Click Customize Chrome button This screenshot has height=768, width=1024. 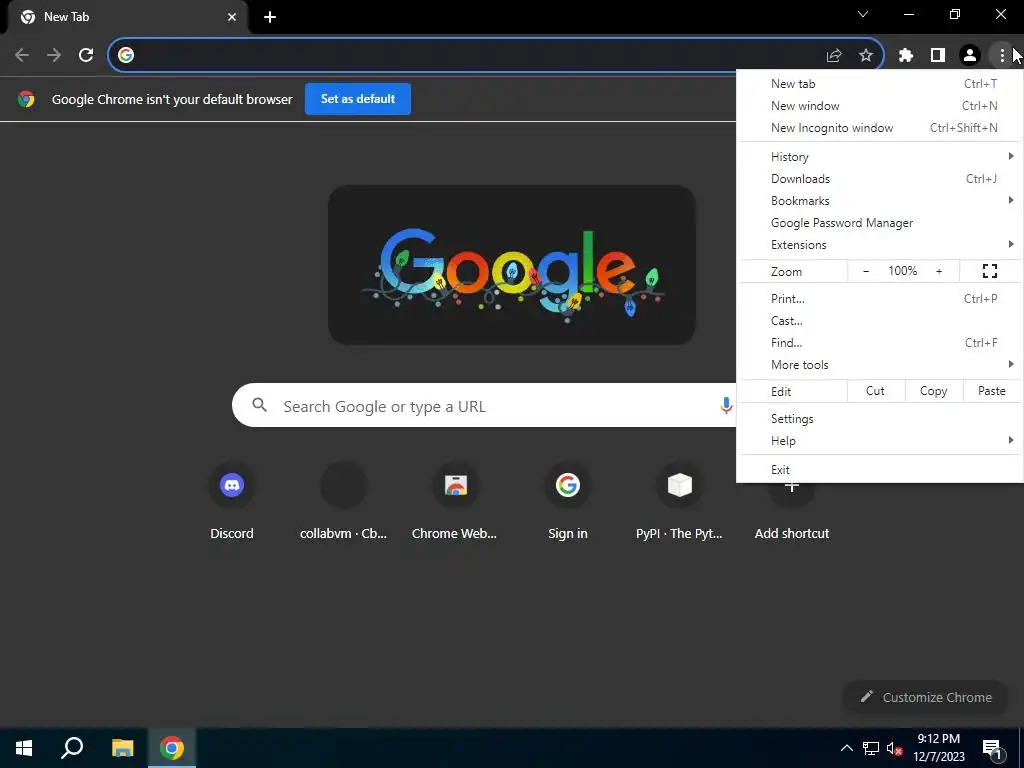(925, 697)
